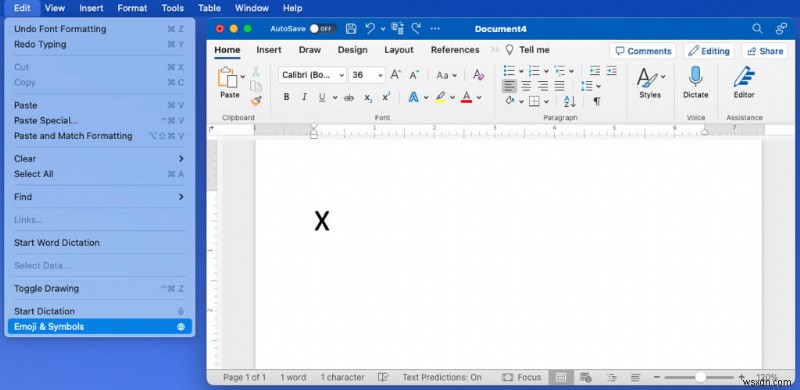The height and width of the screenshot is (390, 800).
Task: Align text to the right
Action: pyautogui.click(x=543, y=86)
